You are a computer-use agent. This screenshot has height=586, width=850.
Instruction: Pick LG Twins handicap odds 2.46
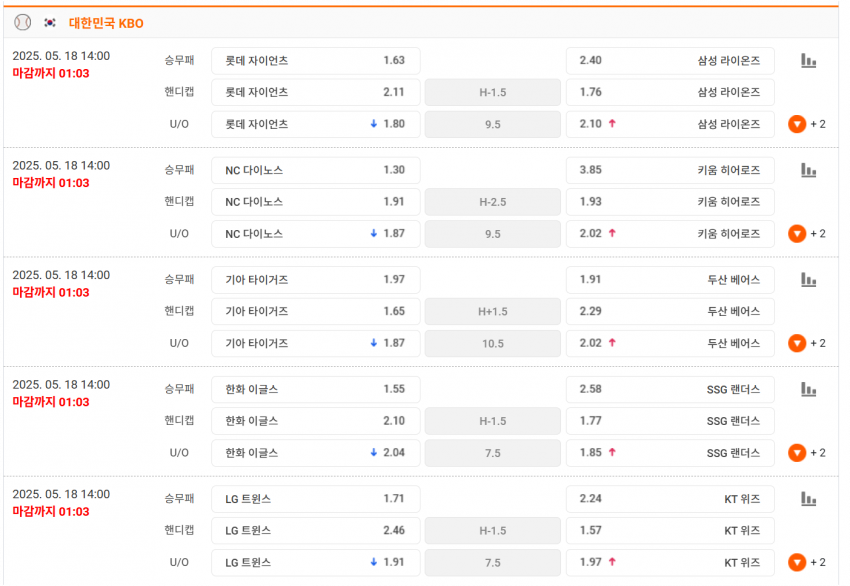coord(315,530)
